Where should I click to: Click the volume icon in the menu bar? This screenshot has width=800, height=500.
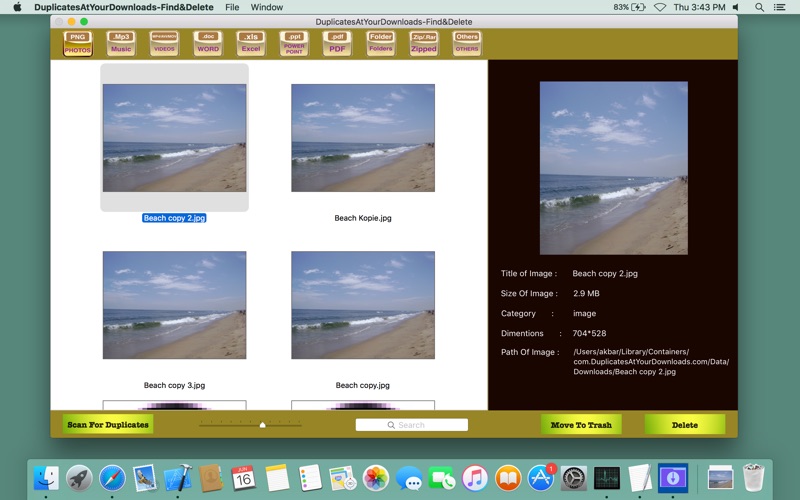(x=736, y=7)
